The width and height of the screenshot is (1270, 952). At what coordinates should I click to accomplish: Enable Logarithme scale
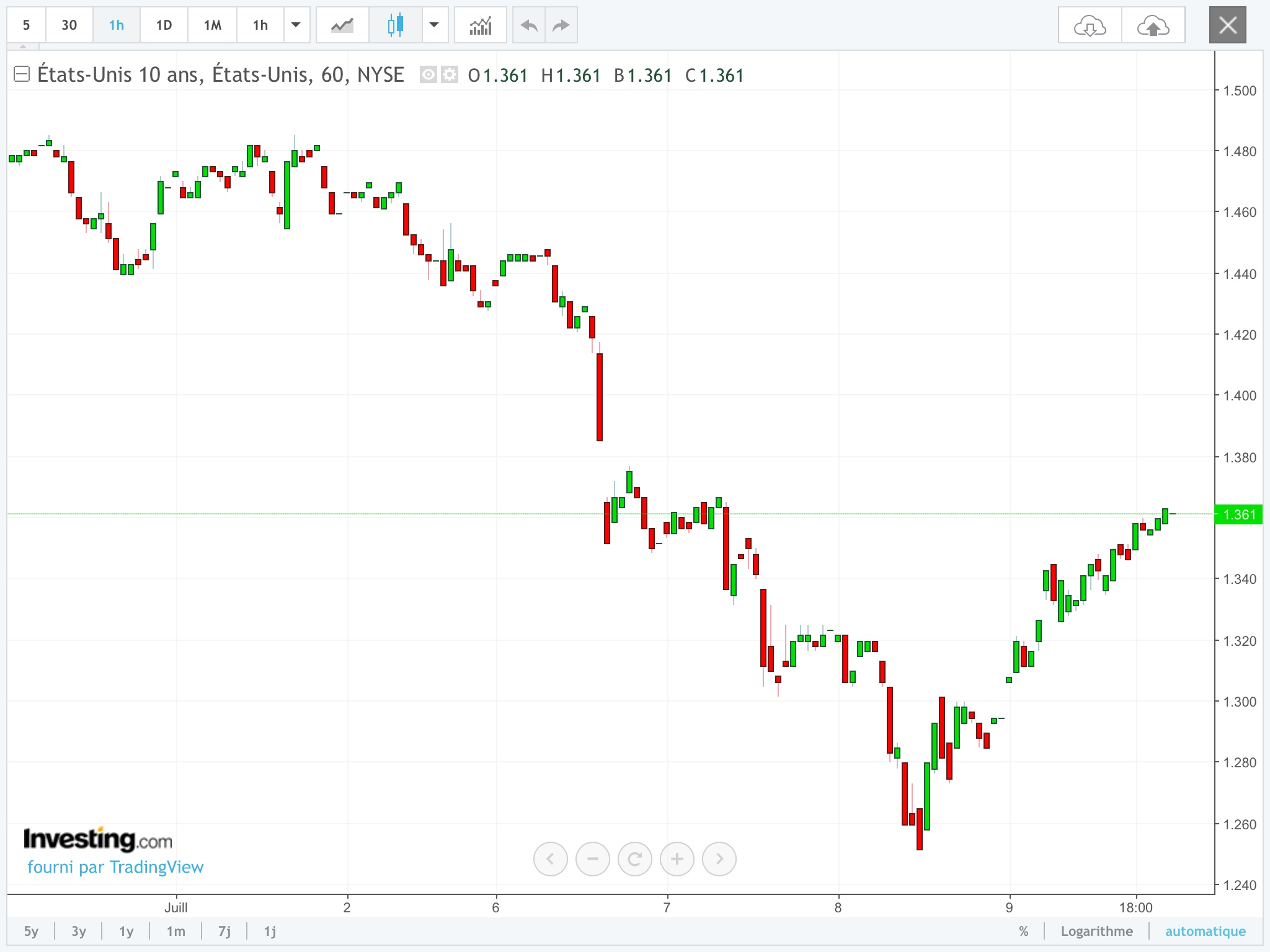point(1096,931)
